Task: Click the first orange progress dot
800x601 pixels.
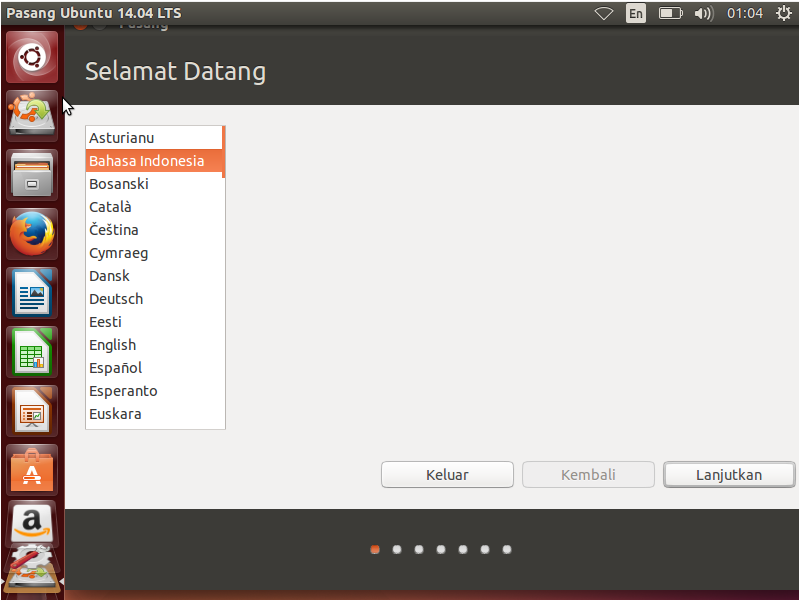Action: pos(375,549)
